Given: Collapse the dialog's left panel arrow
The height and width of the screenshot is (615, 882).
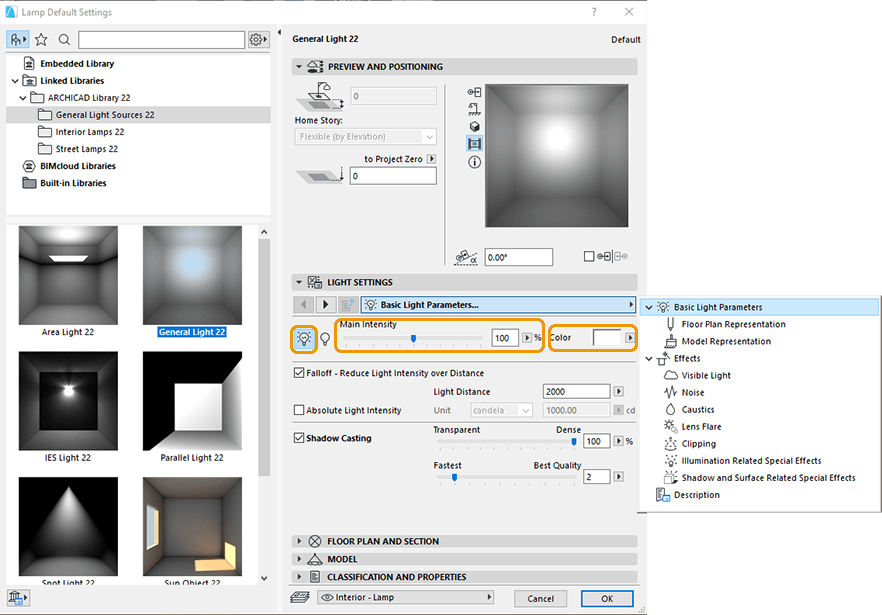Looking at the screenshot, I should pyautogui.click(x=280, y=33).
